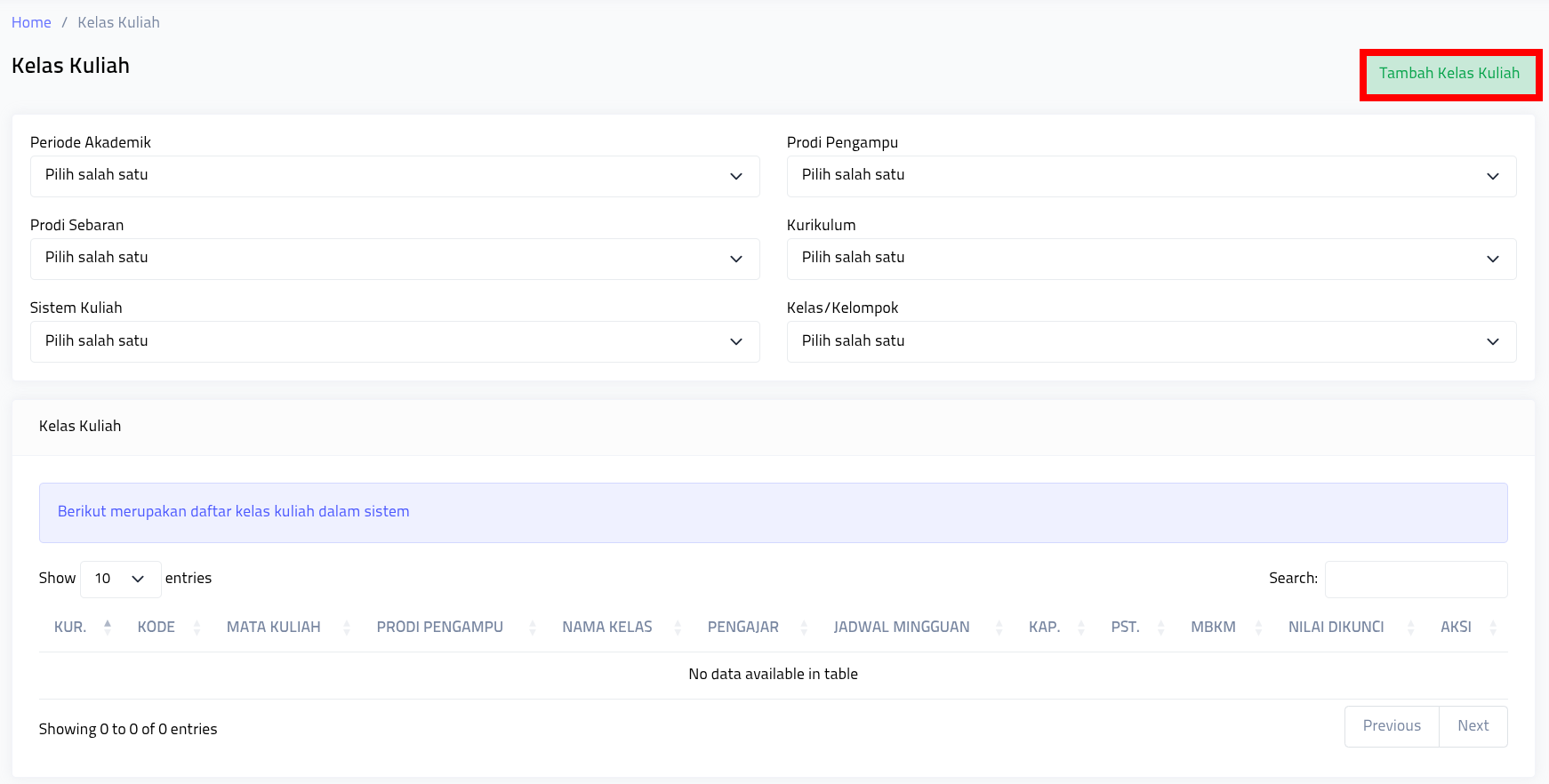Change the Show entries count dropdown
The height and width of the screenshot is (784, 1549).
[x=120, y=579]
